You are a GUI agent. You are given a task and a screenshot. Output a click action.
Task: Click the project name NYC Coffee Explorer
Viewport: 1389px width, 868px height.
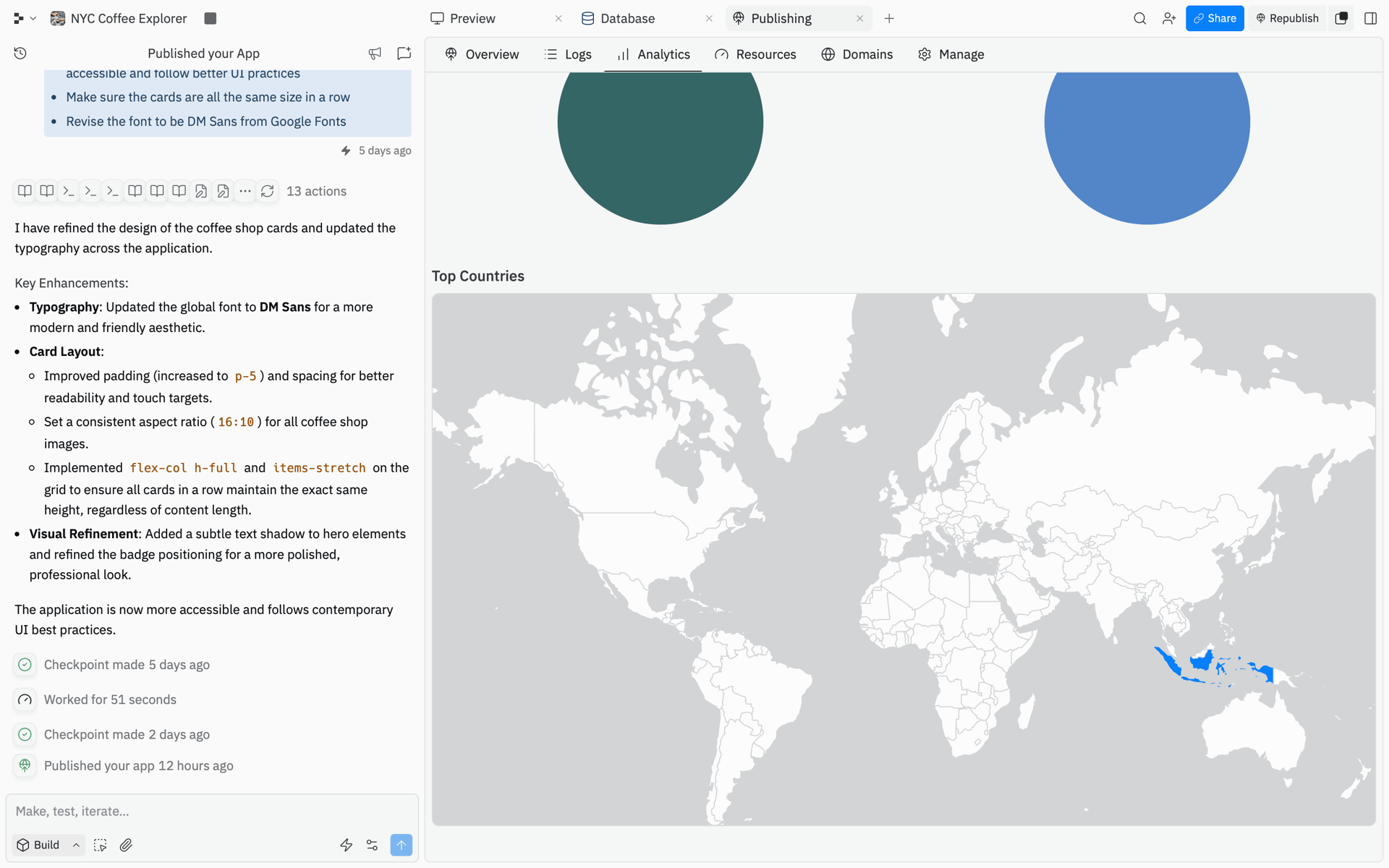[129, 19]
